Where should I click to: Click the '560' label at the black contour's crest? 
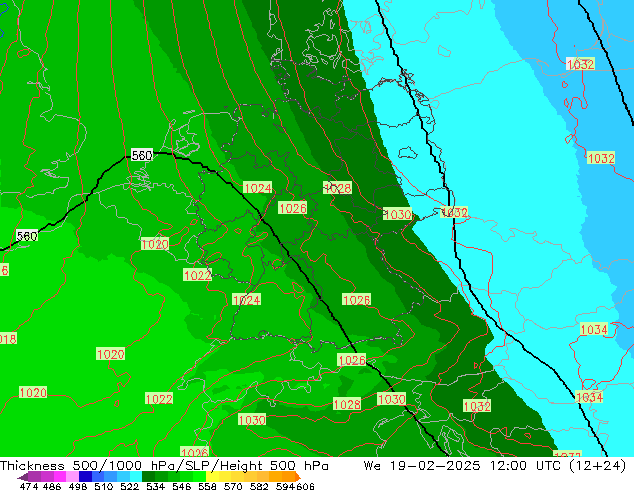point(142,155)
